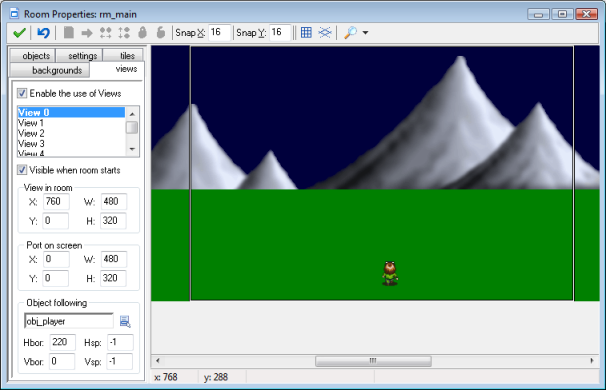Select the views tab
This screenshot has width=606, height=390.
coord(117,70)
